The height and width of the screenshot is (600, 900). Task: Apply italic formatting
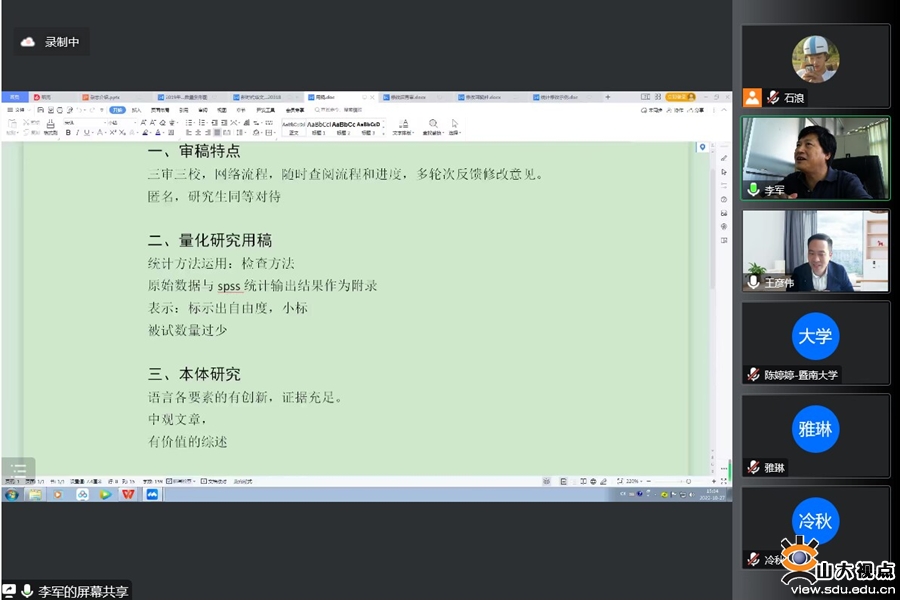[77, 132]
